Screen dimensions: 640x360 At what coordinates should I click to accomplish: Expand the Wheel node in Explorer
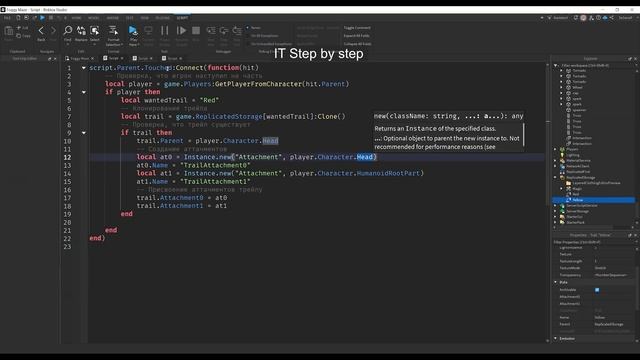(x=562, y=87)
